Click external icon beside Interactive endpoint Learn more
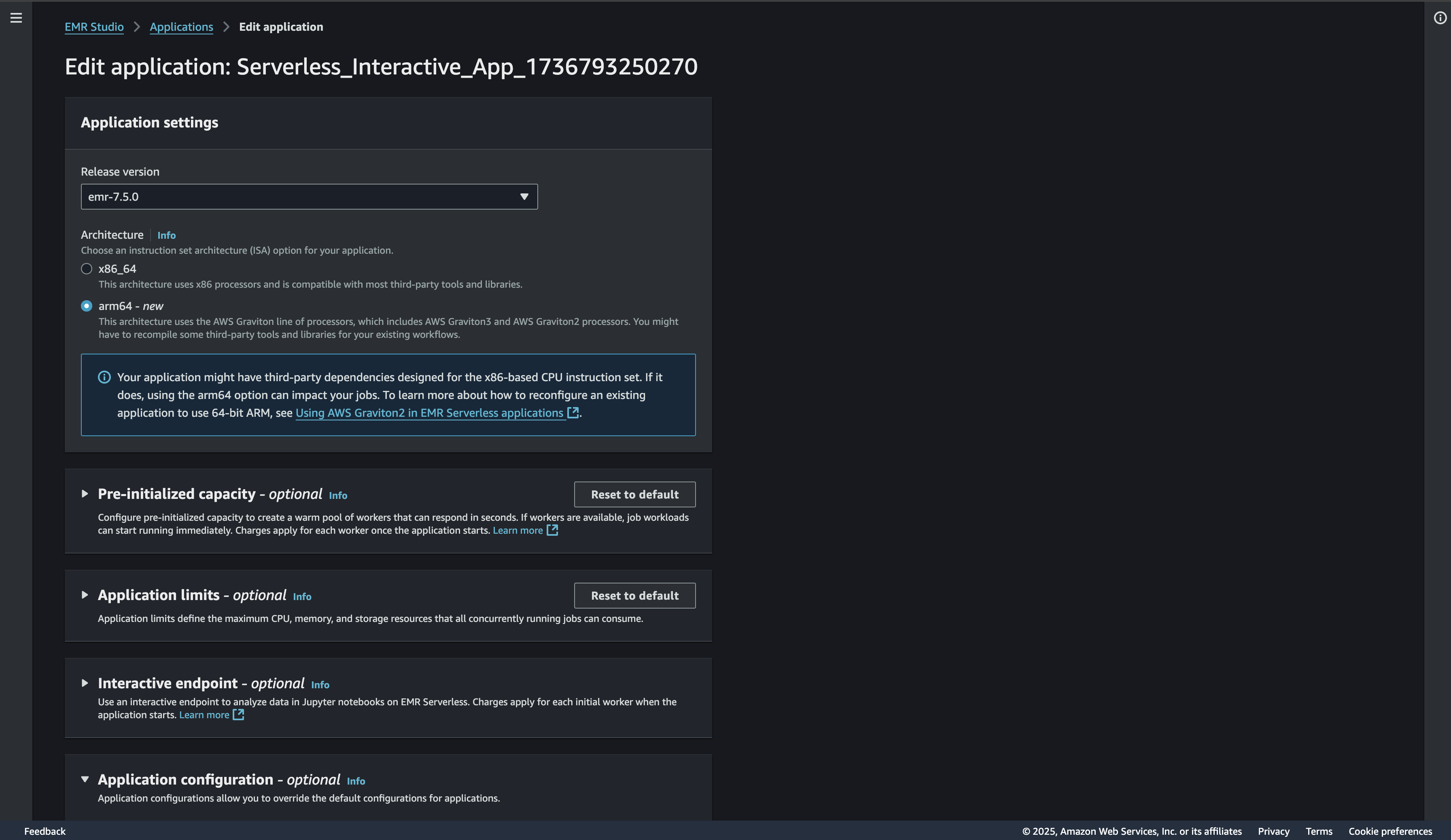1451x840 pixels. point(238,715)
